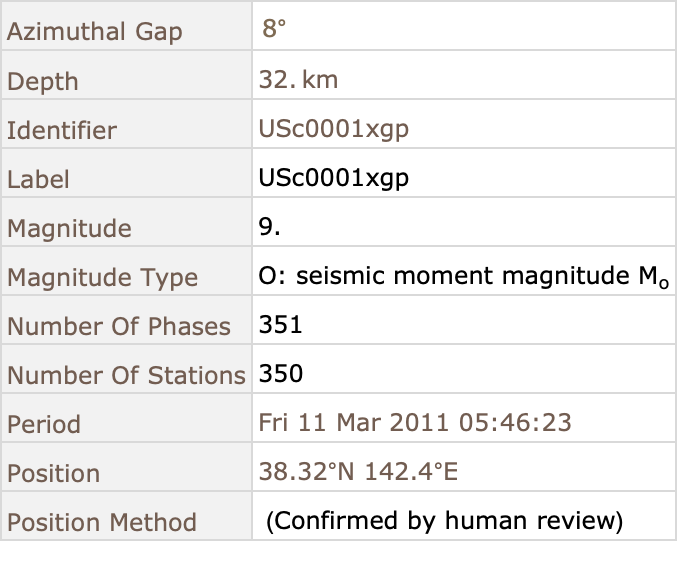The width and height of the screenshot is (679, 571).
Task: Click the Azimuthal Gap property label
Action: point(94,32)
